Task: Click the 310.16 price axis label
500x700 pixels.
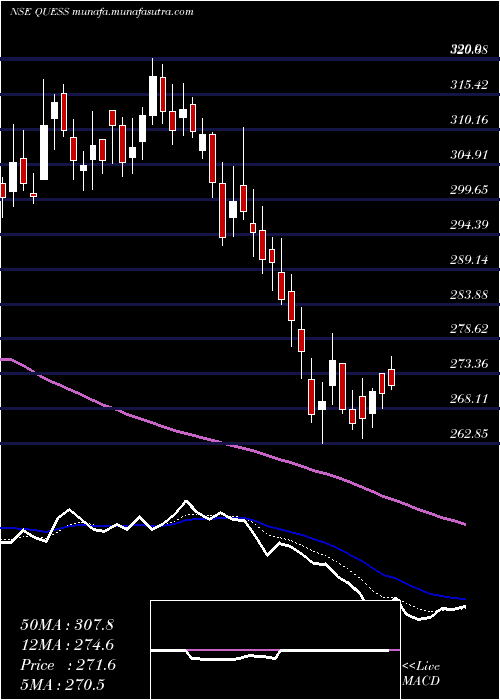Action: point(469,120)
